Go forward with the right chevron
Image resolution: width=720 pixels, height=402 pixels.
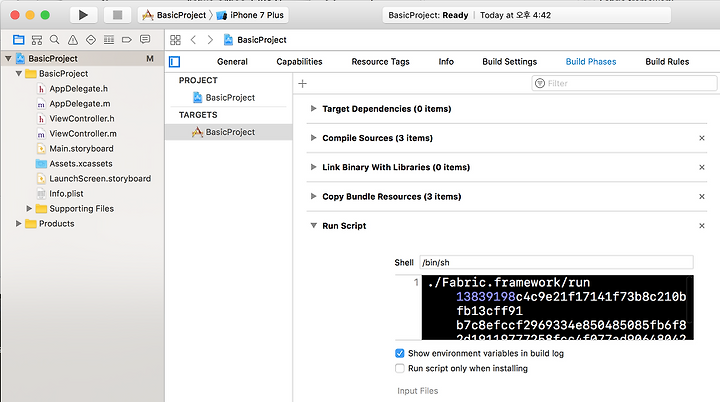(210, 40)
